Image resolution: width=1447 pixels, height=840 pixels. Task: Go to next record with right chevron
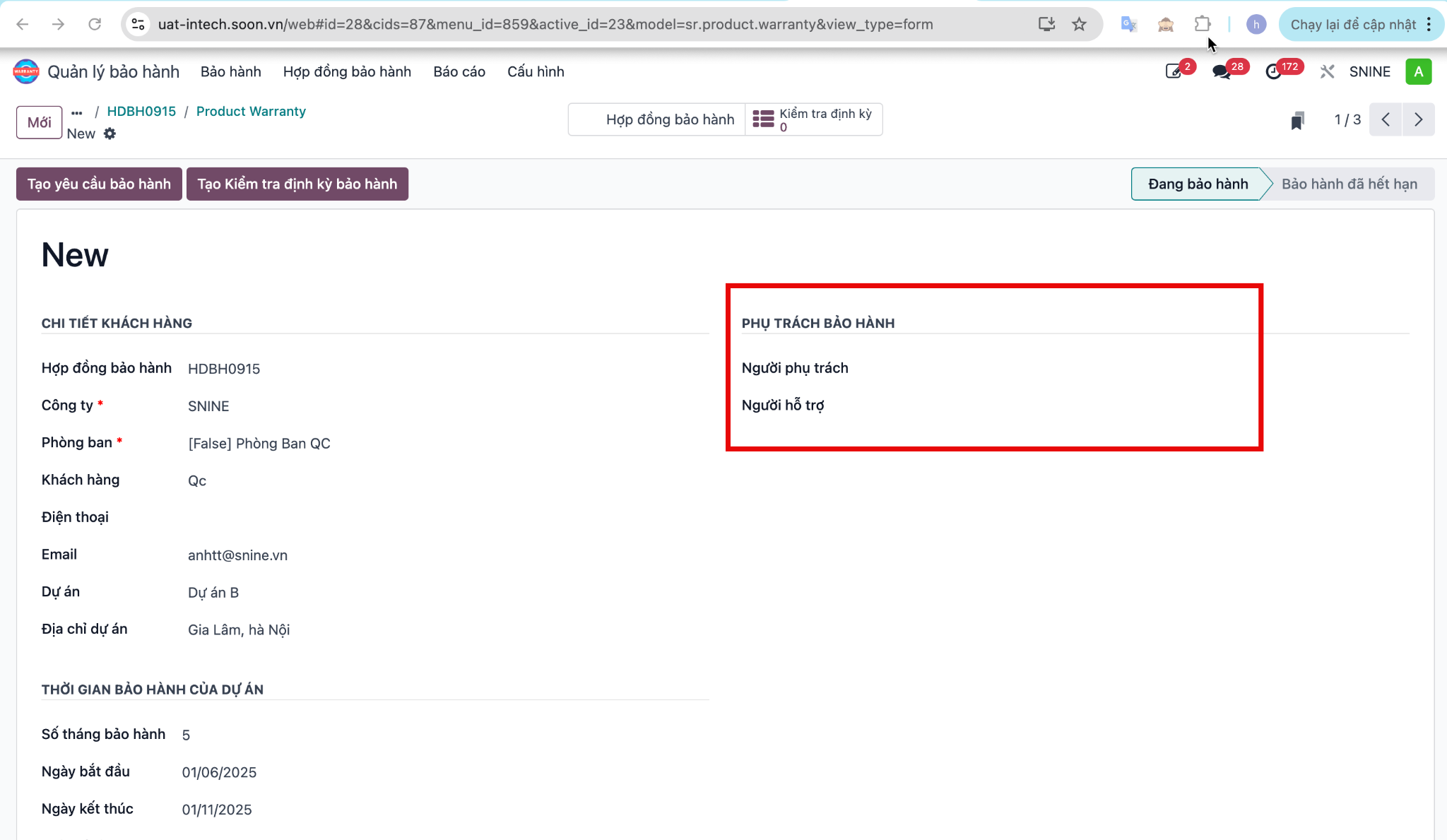coord(1418,119)
